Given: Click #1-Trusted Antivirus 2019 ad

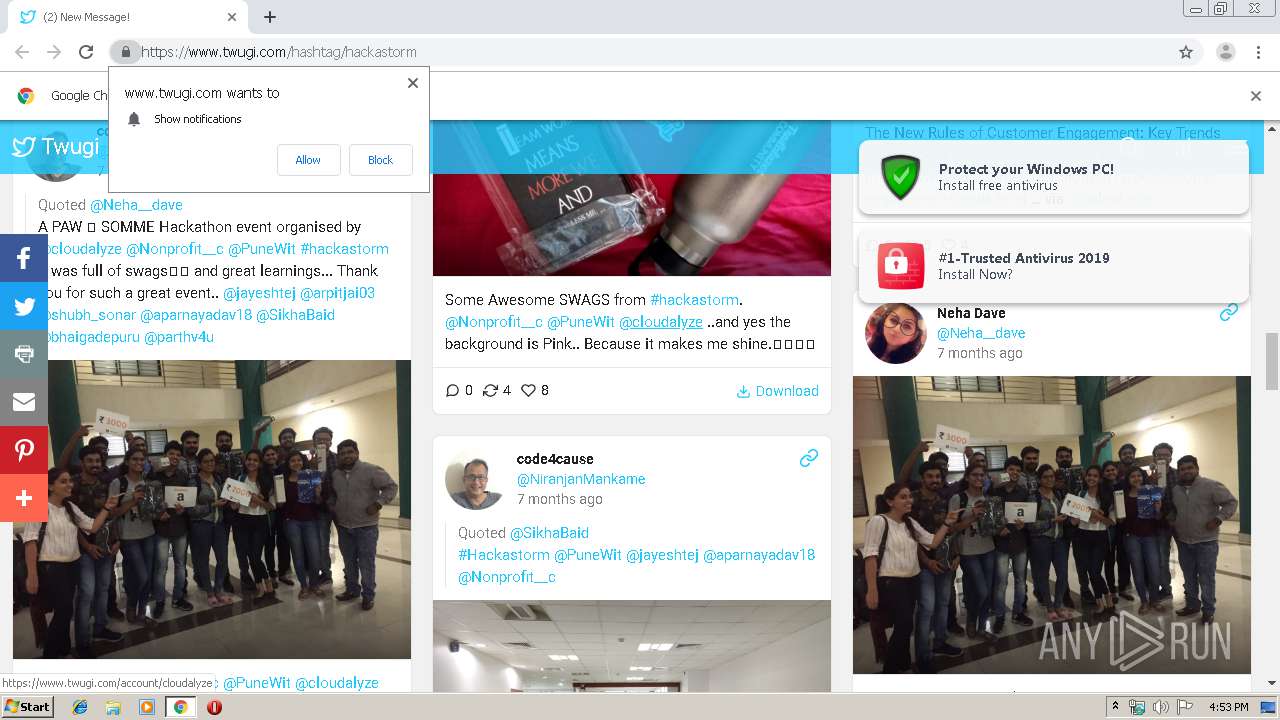Looking at the screenshot, I should click(x=1054, y=266).
